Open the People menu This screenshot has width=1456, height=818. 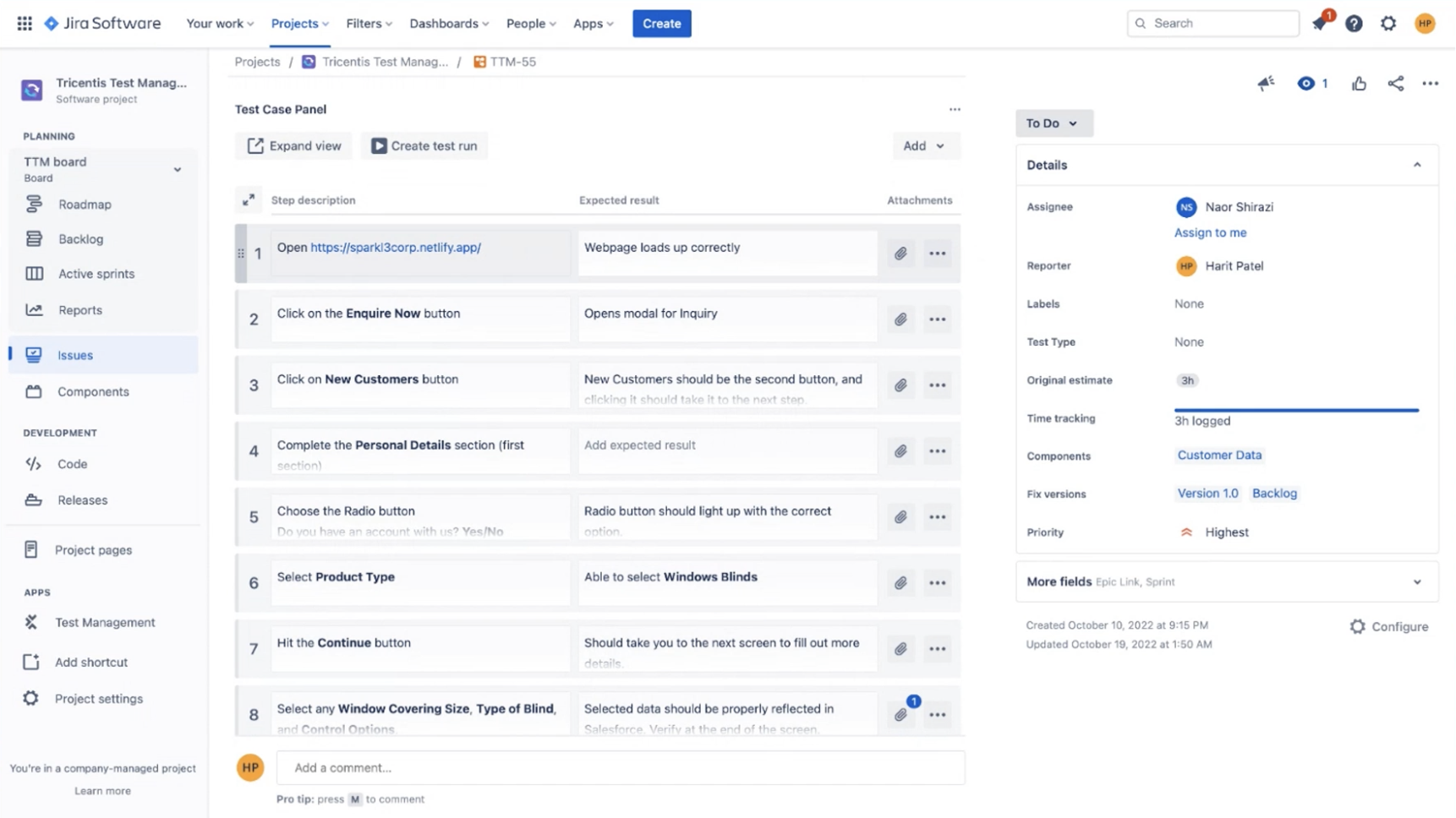pyautogui.click(x=531, y=24)
